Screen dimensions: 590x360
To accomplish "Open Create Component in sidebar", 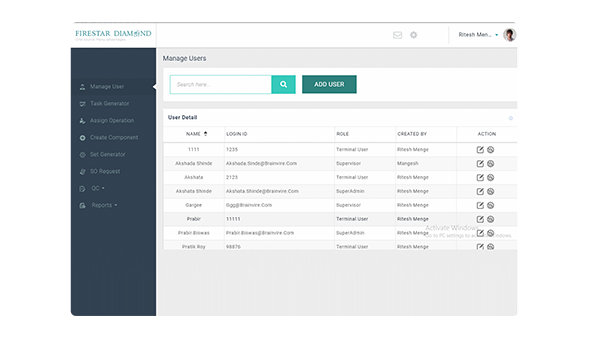I will tap(114, 137).
